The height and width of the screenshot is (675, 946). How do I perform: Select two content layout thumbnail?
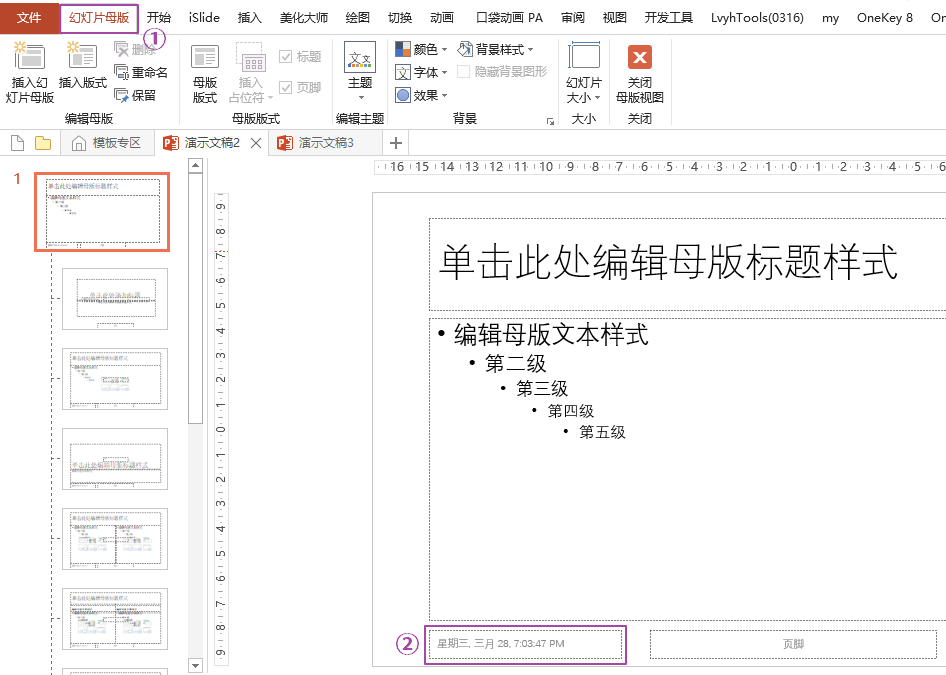tap(115, 539)
